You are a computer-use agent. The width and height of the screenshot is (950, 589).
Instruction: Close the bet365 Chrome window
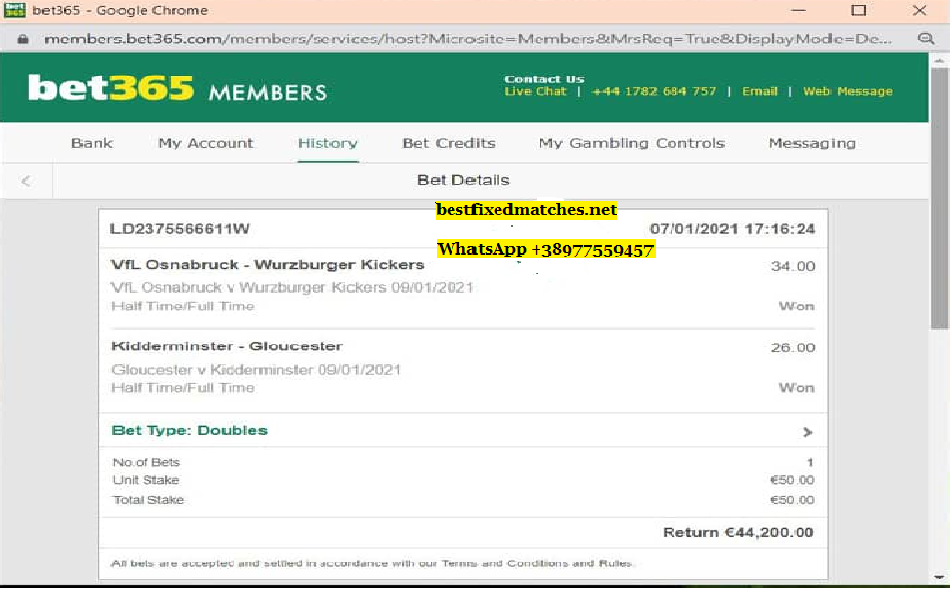point(919,10)
